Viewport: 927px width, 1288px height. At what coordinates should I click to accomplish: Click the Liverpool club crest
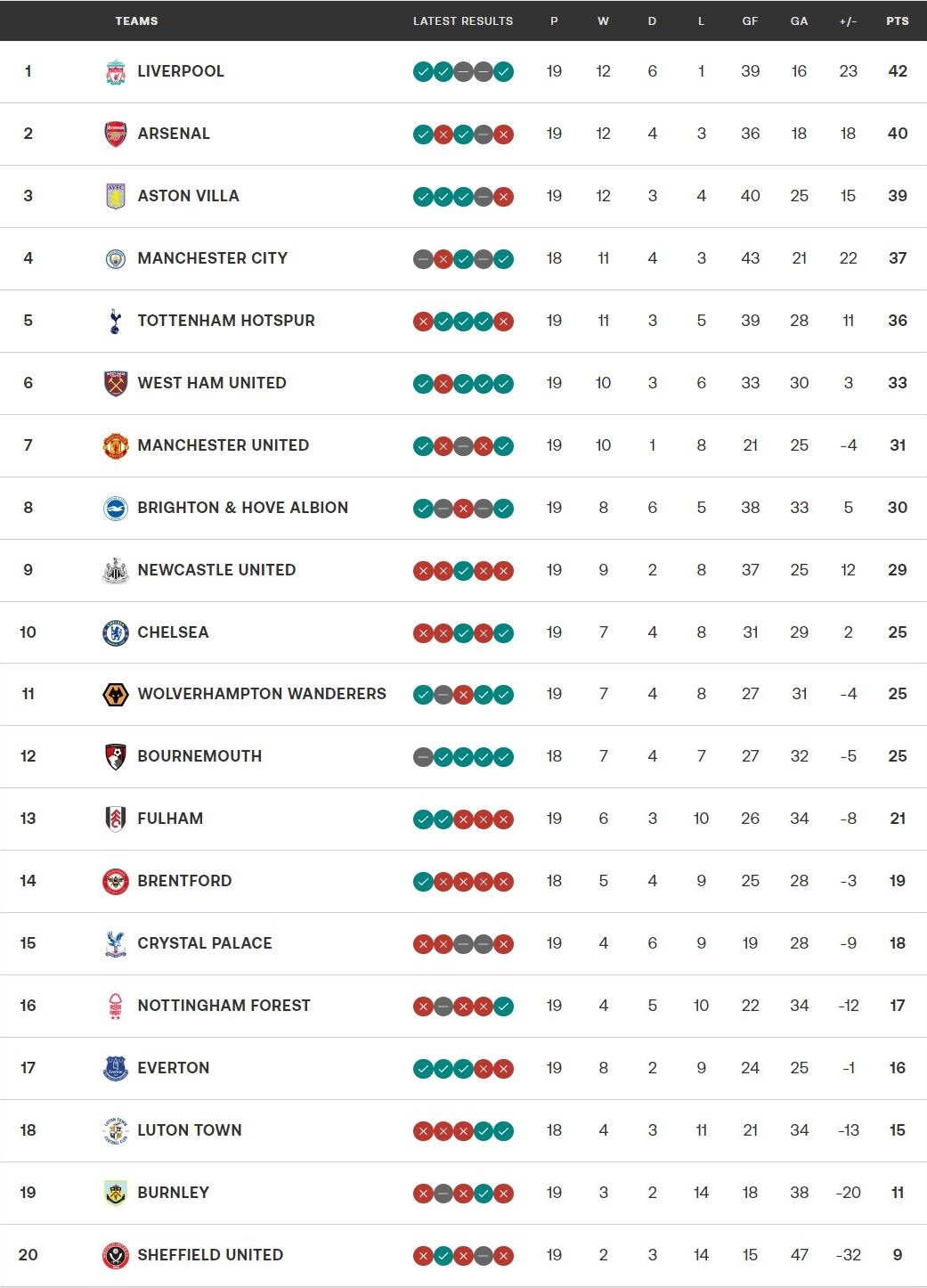tap(117, 71)
